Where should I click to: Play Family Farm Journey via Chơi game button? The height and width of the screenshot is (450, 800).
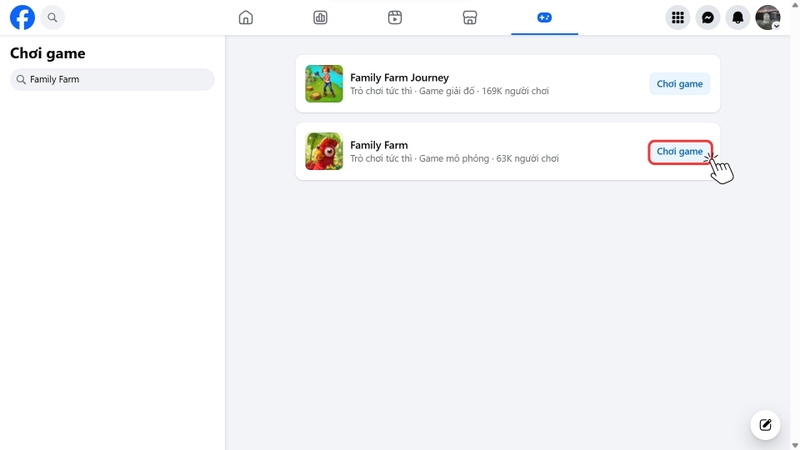coord(680,84)
